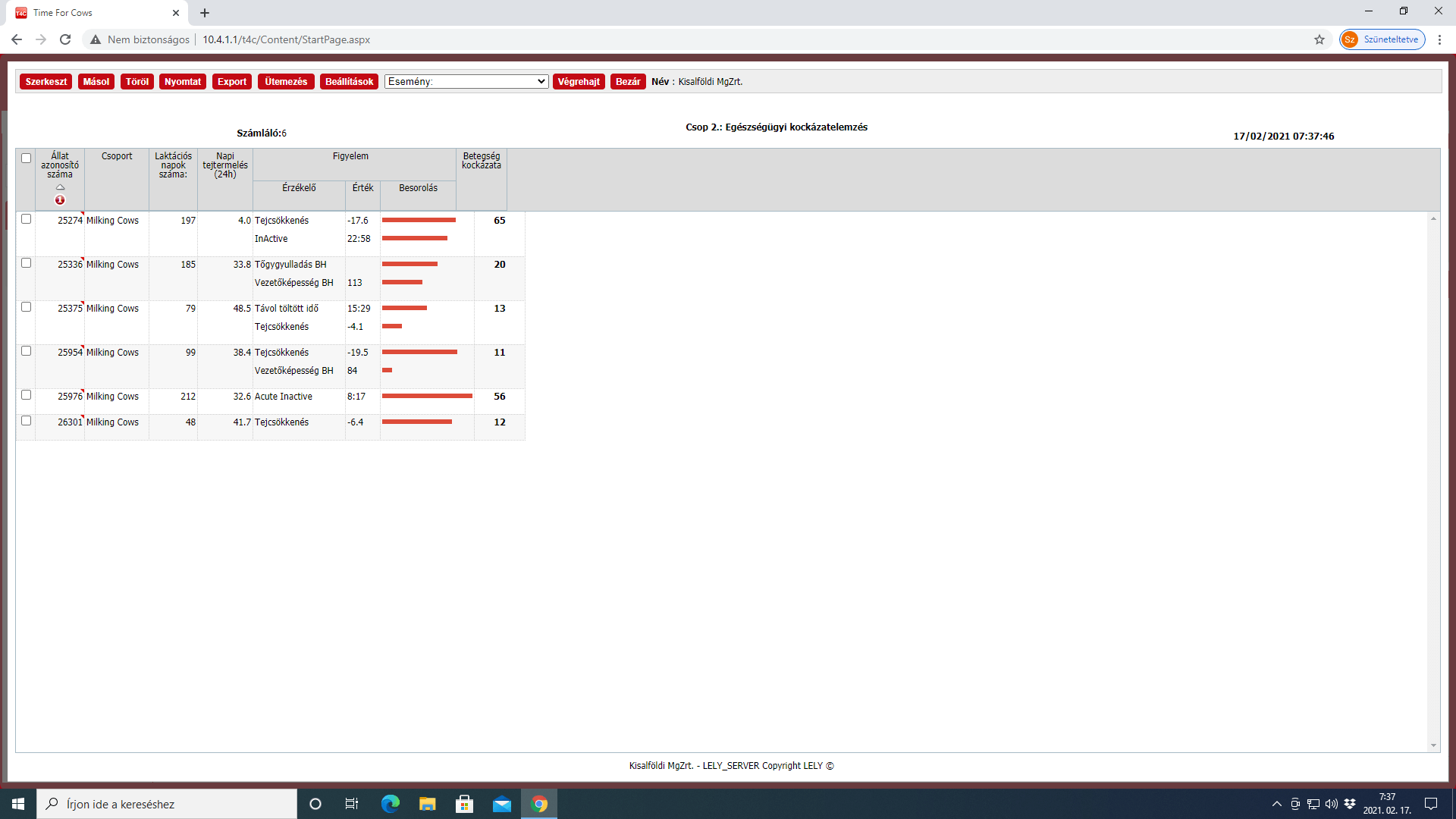
Task: Reload the page
Action: [65, 39]
